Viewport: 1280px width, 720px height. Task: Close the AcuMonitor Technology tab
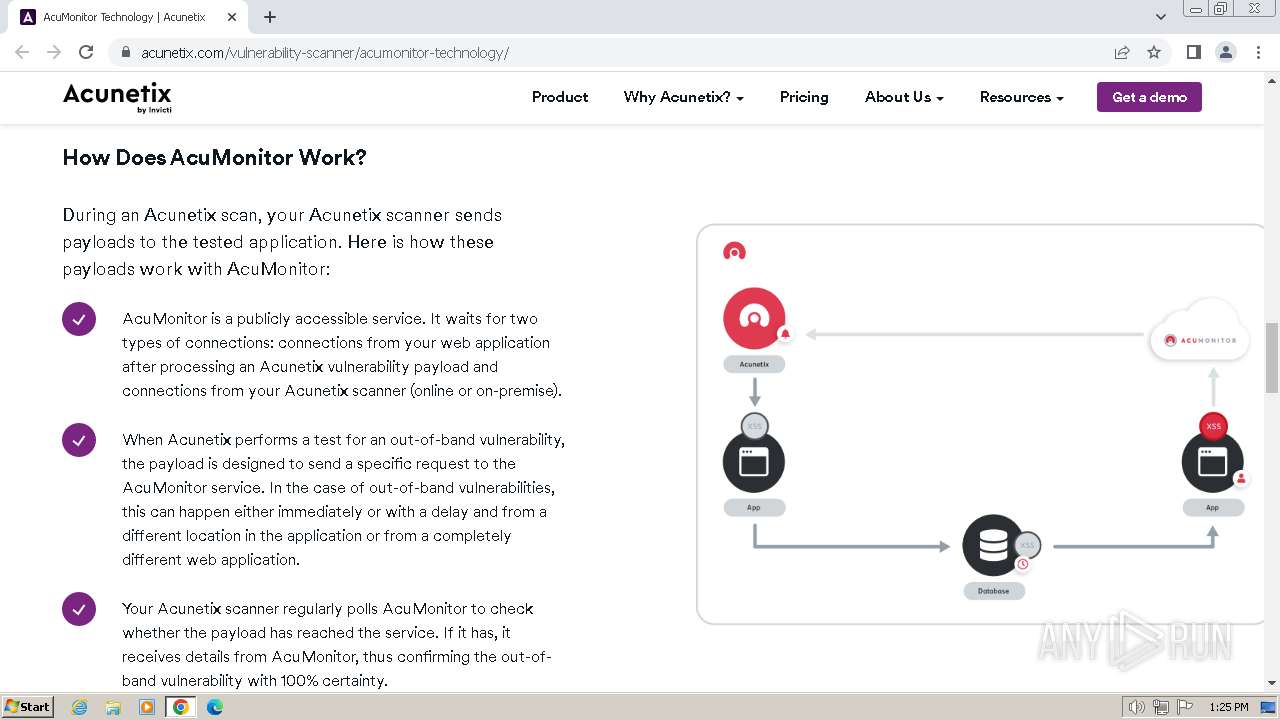click(x=232, y=17)
